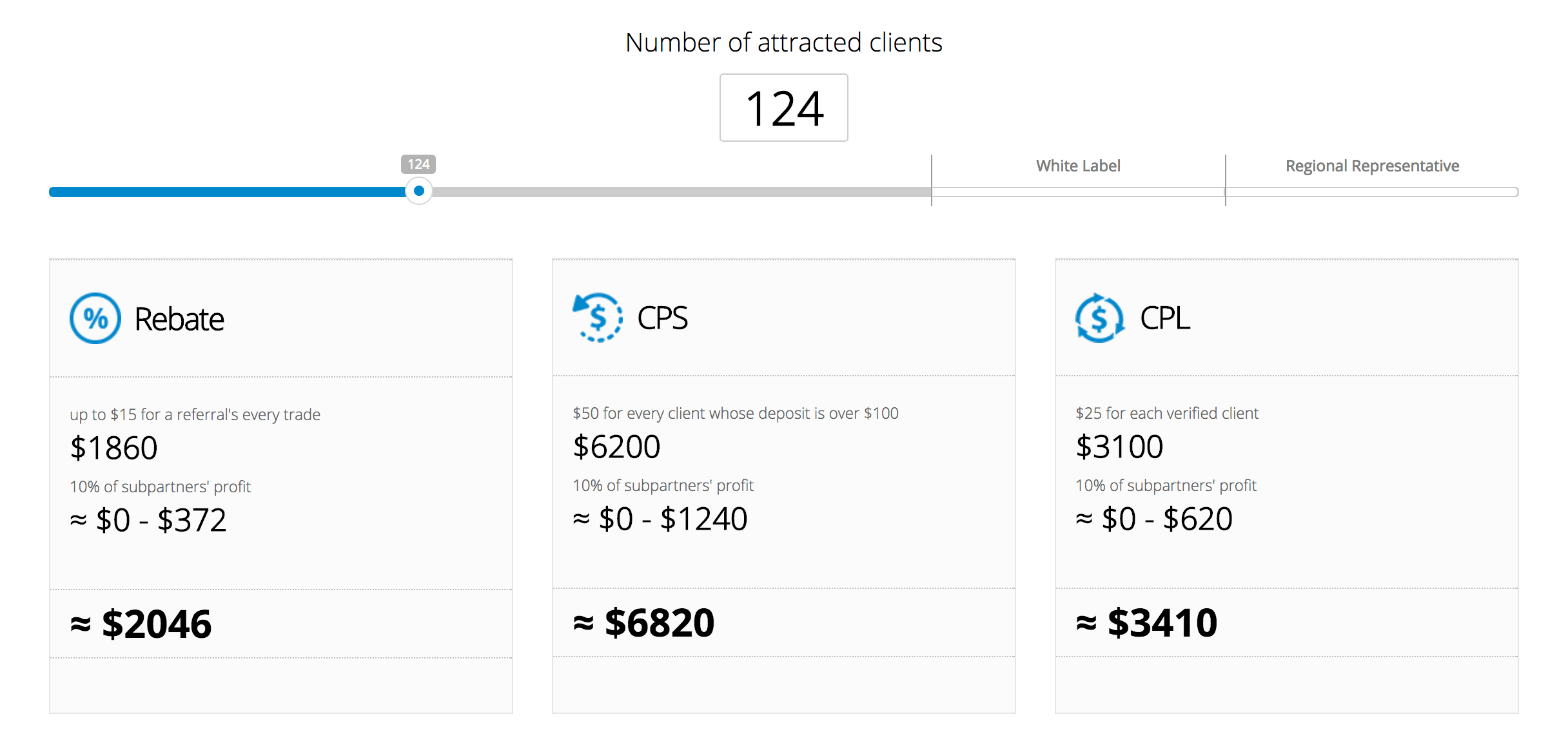The height and width of the screenshot is (750, 1568).
Task: Click the $1860 rebate earnings amount
Action: pyautogui.click(x=114, y=448)
